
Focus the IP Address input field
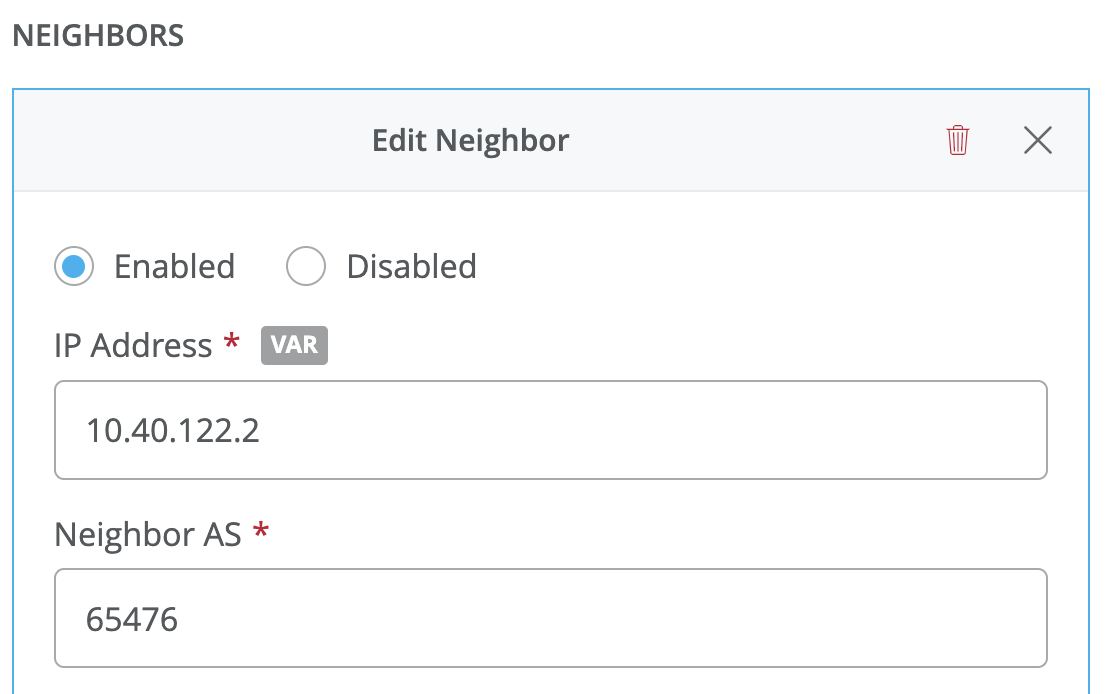(x=550, y=430)
